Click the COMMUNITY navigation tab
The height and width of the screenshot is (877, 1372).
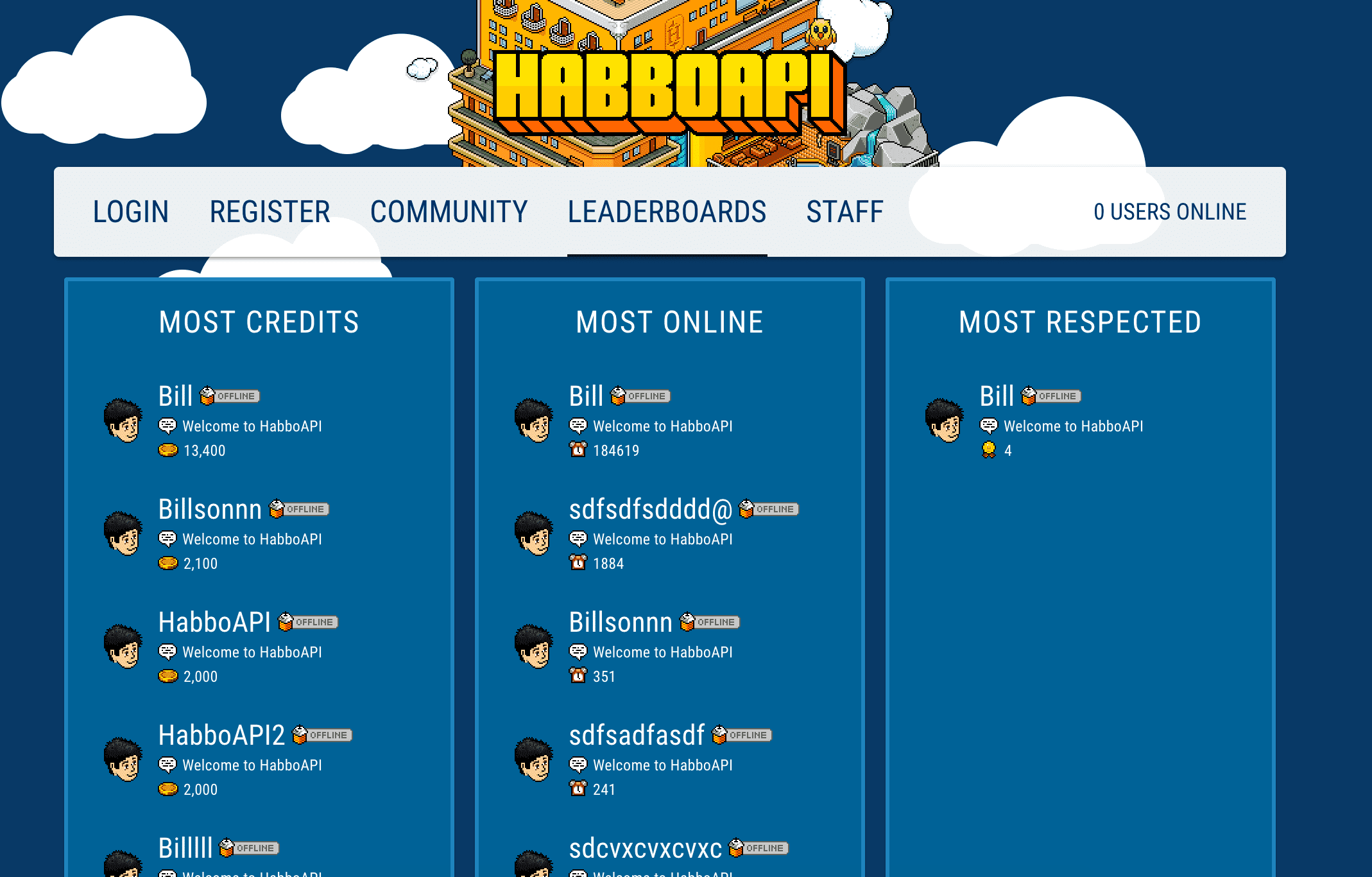click(449, 211)
